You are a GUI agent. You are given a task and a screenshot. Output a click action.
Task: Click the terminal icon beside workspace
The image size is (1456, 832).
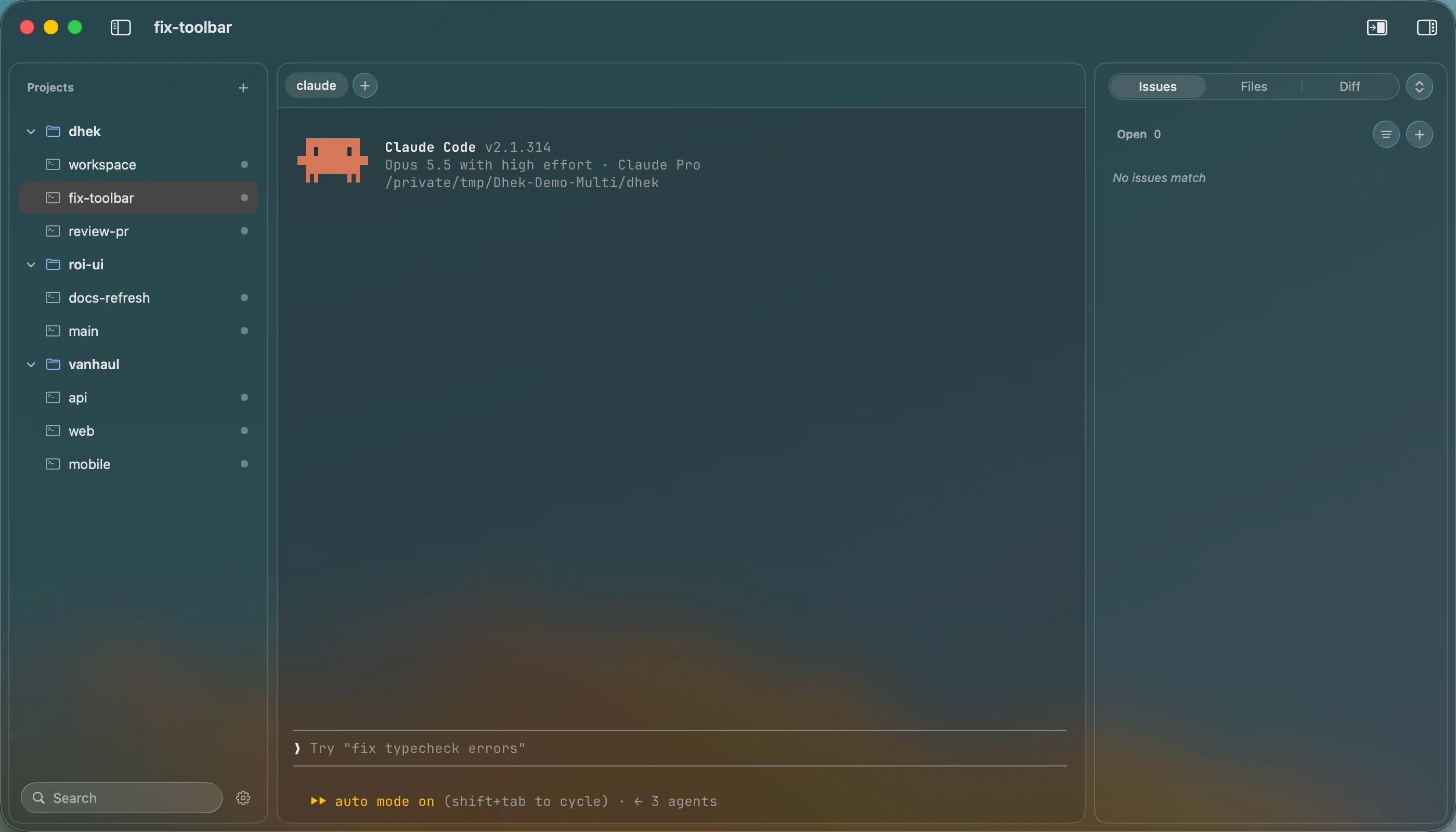click(53, 164)
